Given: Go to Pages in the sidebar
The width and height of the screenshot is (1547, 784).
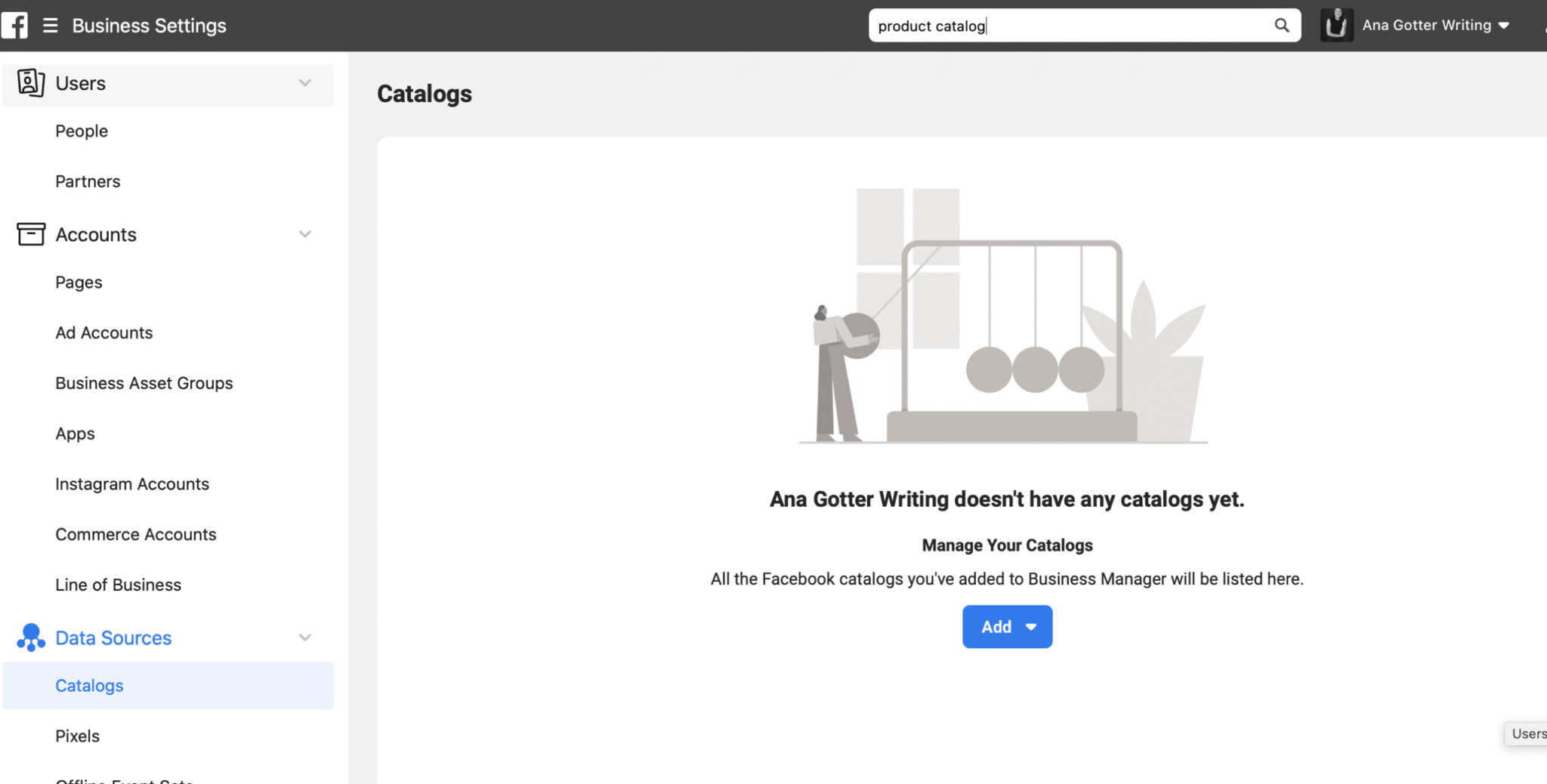Looking at the screenshot, I should tap(79, 282).
